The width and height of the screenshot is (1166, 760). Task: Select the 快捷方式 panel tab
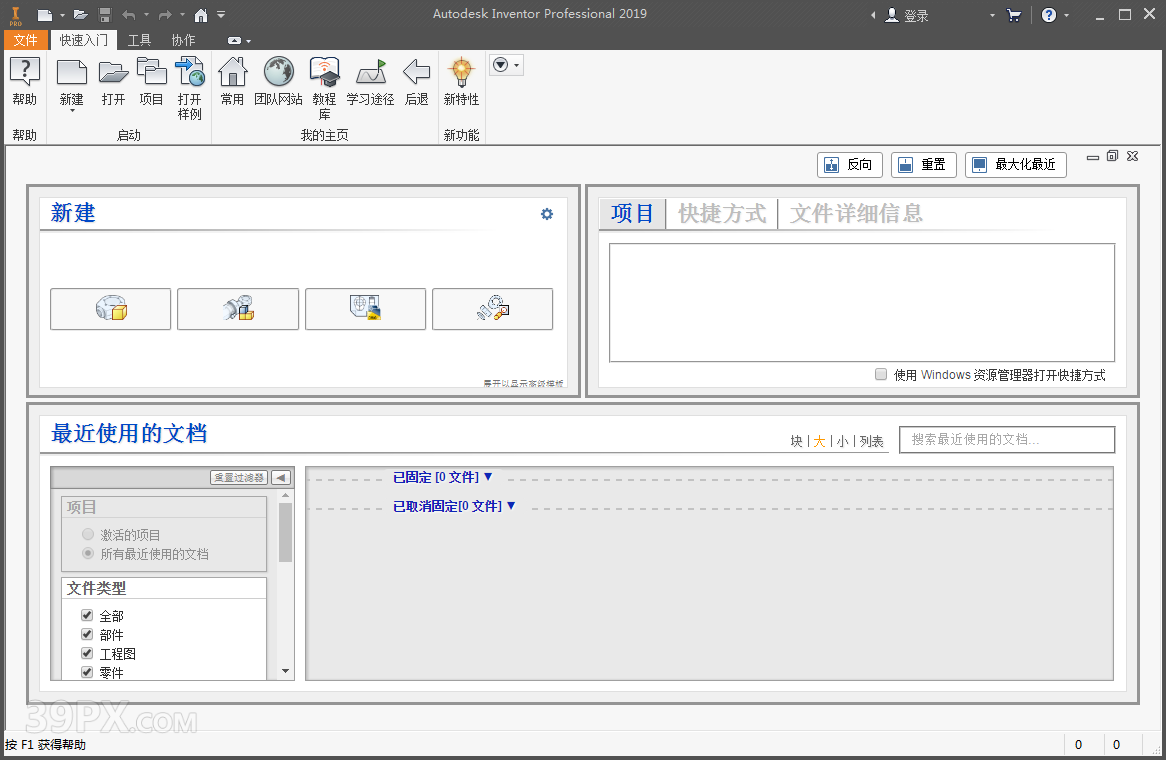pyautogui.click(x=722, y=213)
